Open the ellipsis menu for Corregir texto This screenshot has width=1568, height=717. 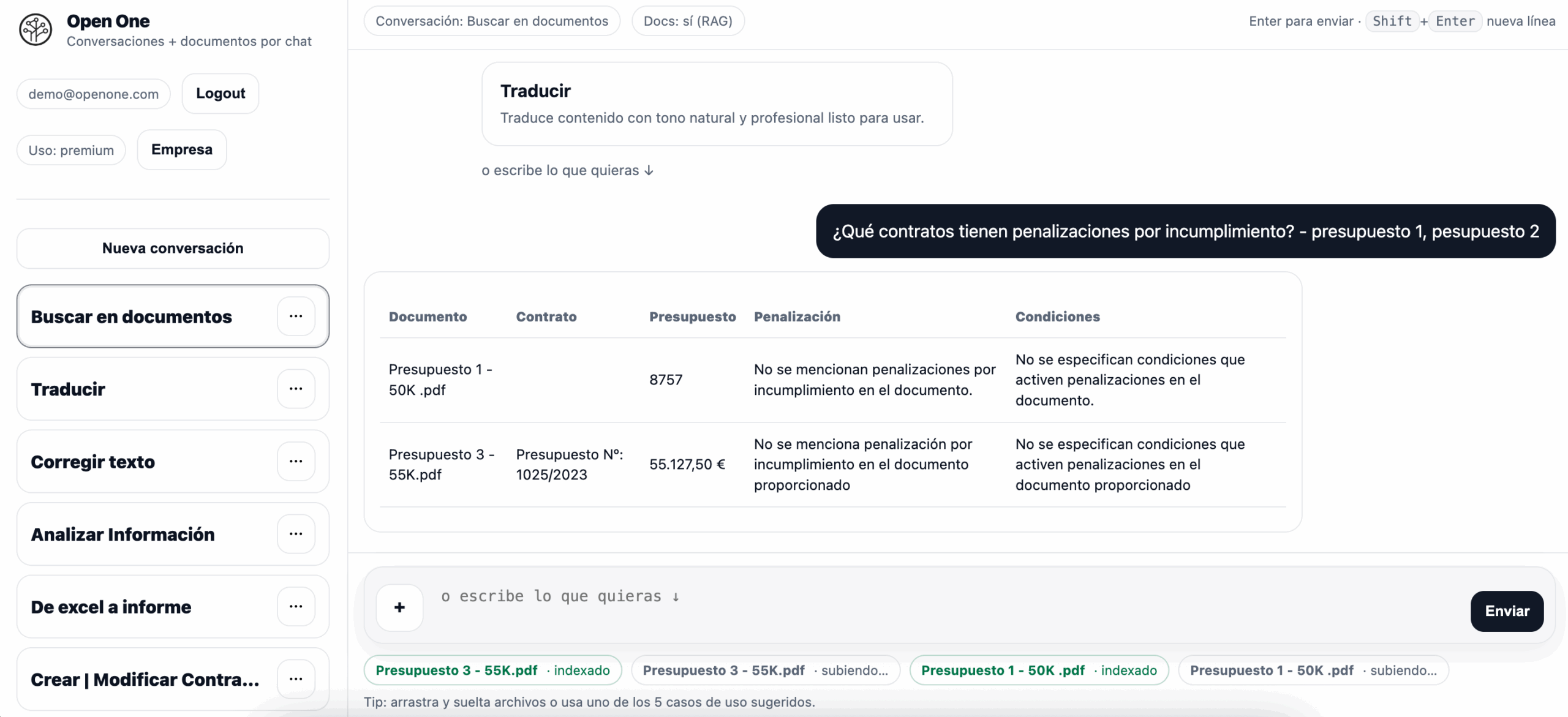click(x=296, y=461)
